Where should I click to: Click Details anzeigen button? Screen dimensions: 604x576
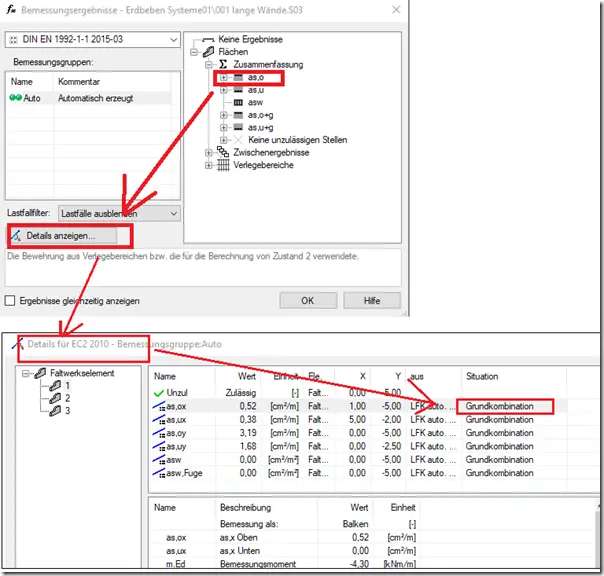point(64,236)
